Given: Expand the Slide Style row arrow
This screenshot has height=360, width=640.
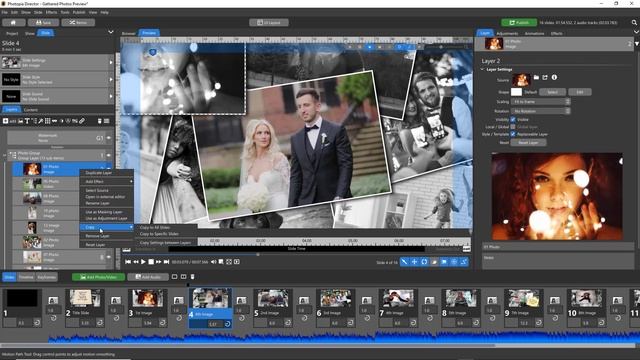Looking at the screenshot, I should 111,80.
